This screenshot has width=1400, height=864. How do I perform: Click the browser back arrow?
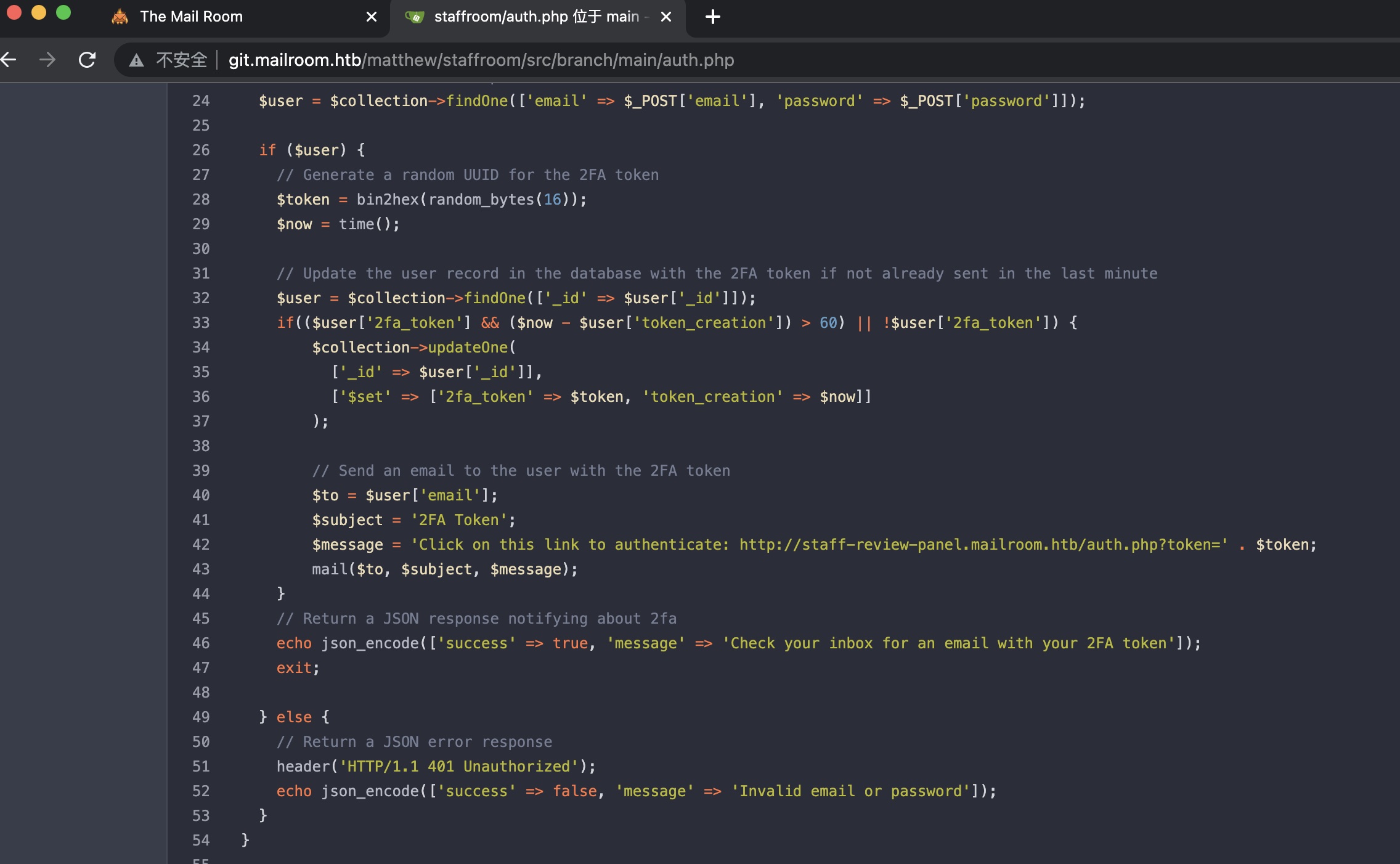9,60
